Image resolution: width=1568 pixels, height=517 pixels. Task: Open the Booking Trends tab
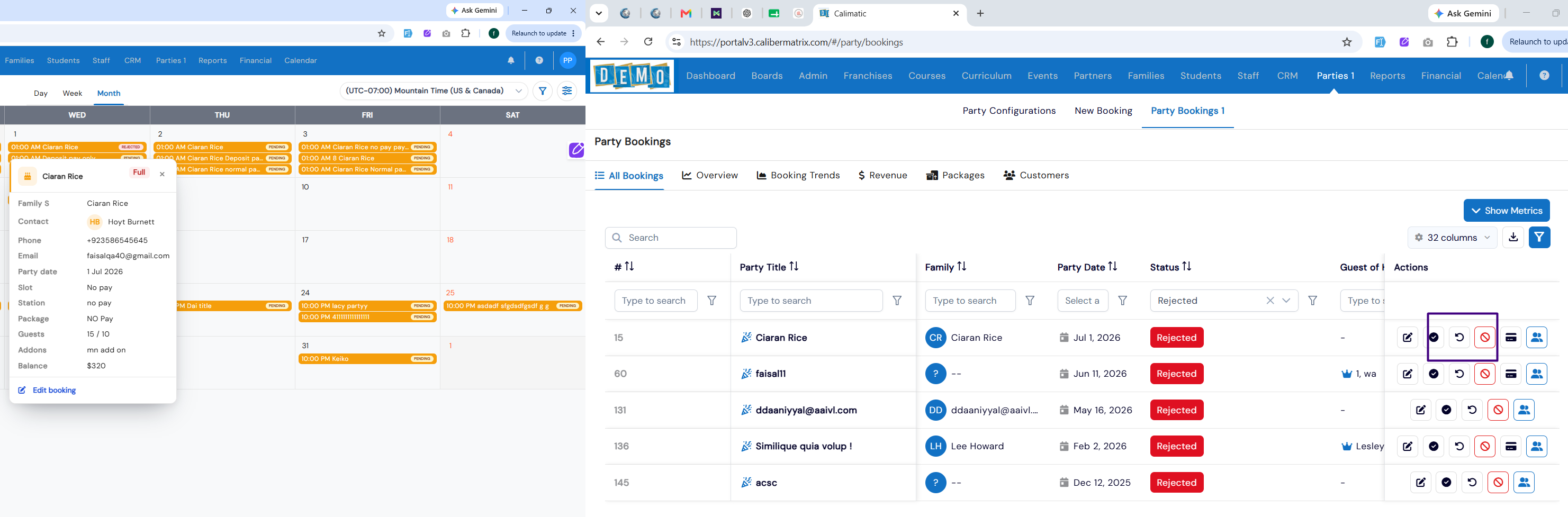point(798,175)
